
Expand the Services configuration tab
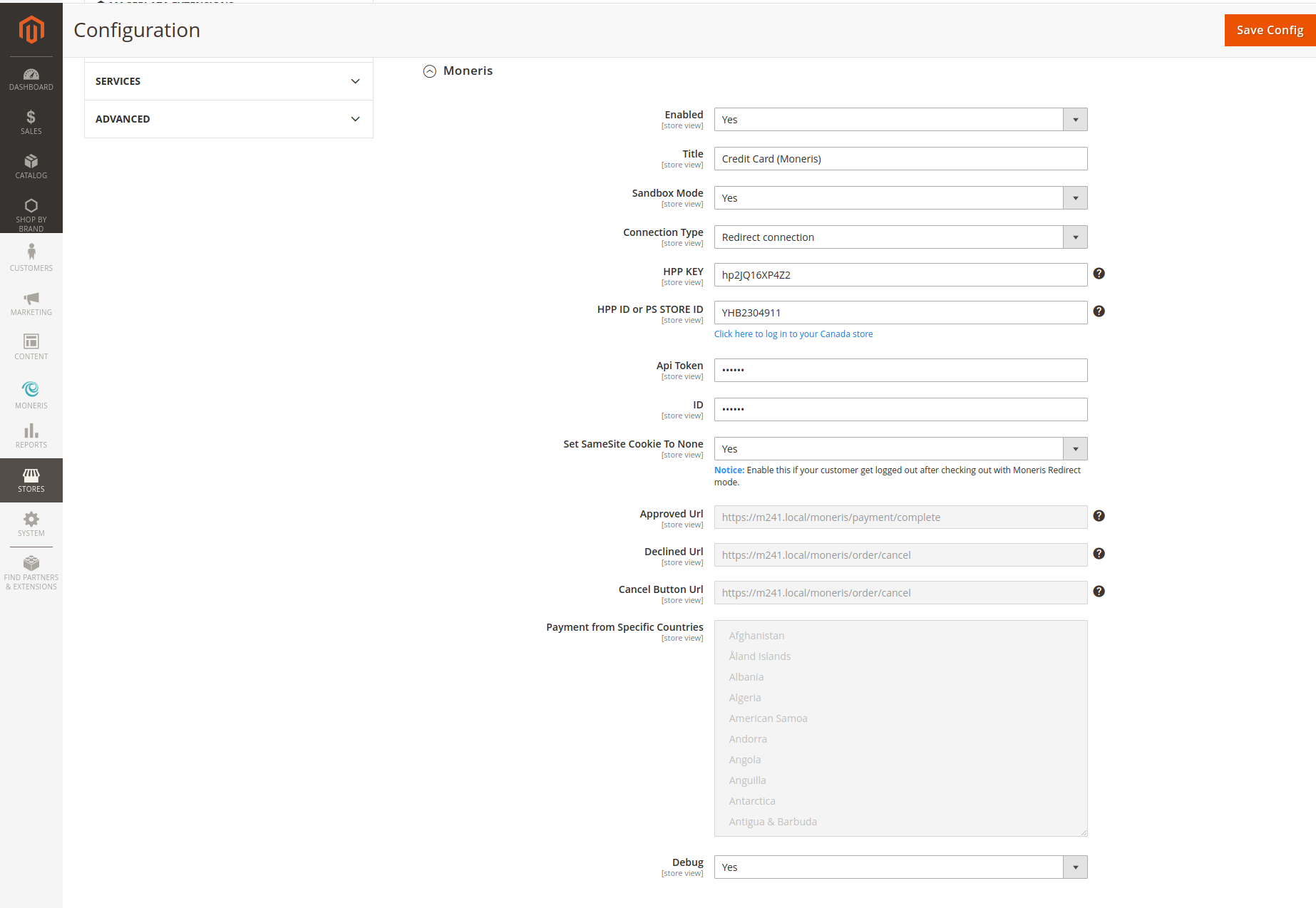point(228,81)
